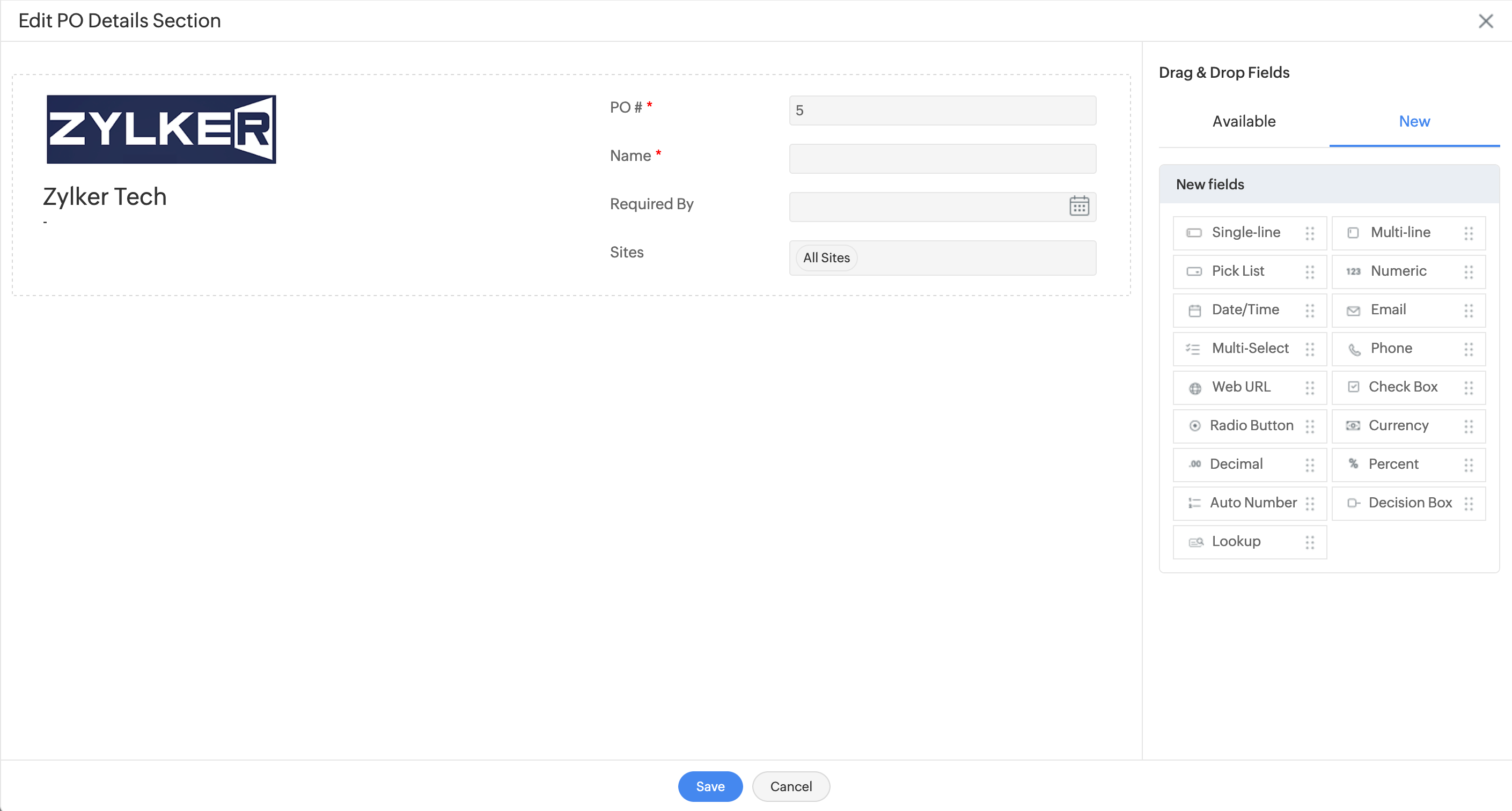
Task: Click the PO # label
Action: pos(626,107)
